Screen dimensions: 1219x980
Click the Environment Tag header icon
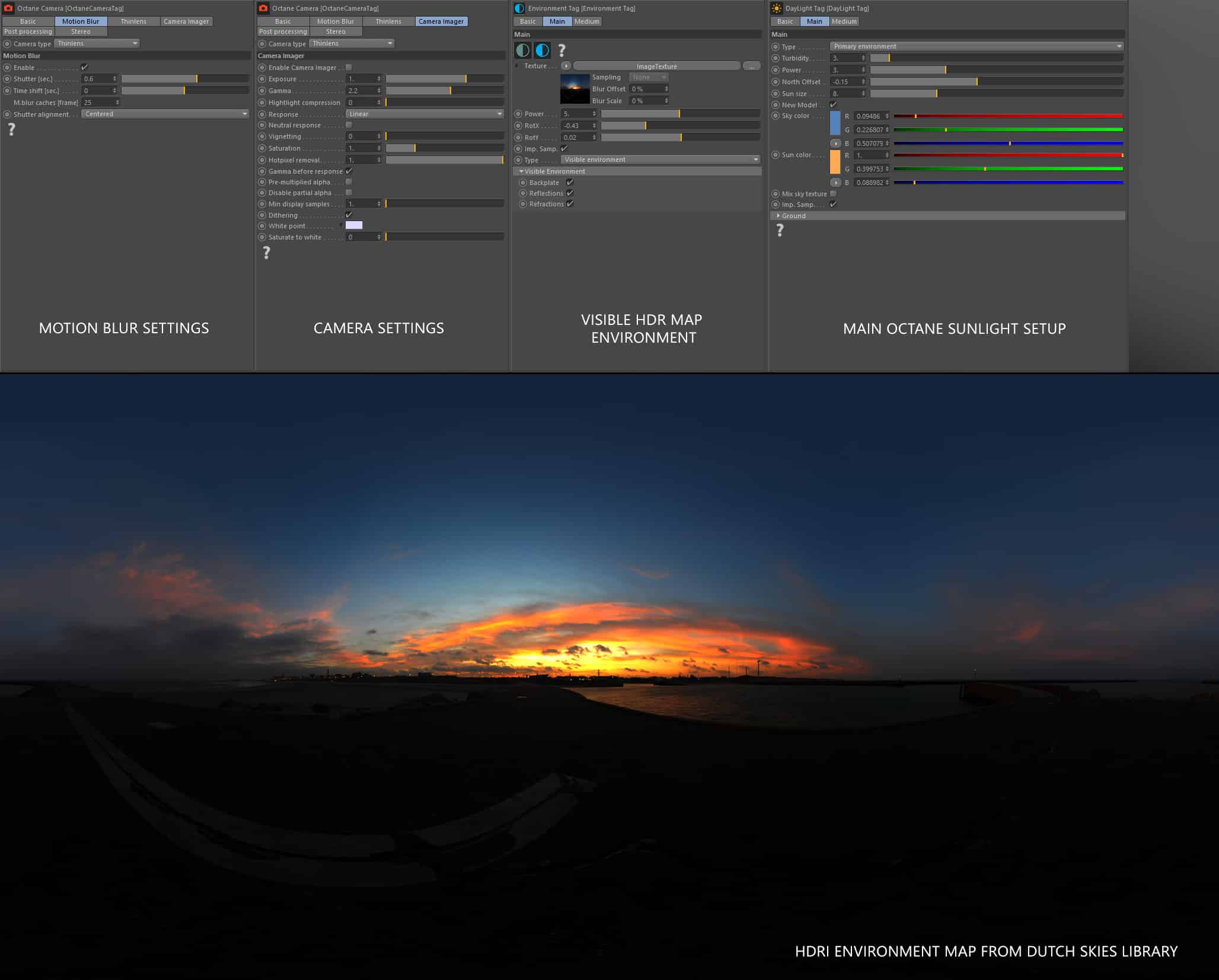(519, 8)
